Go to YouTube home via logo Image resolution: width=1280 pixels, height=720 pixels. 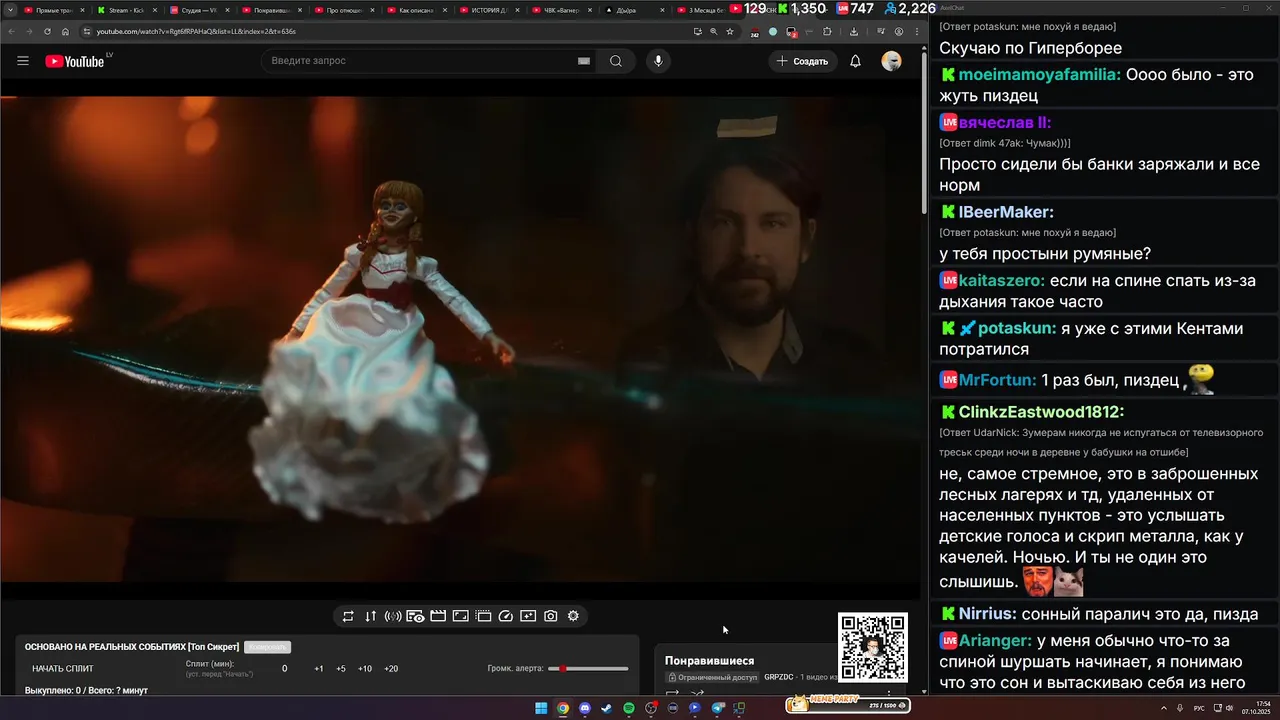coord(75,61)
